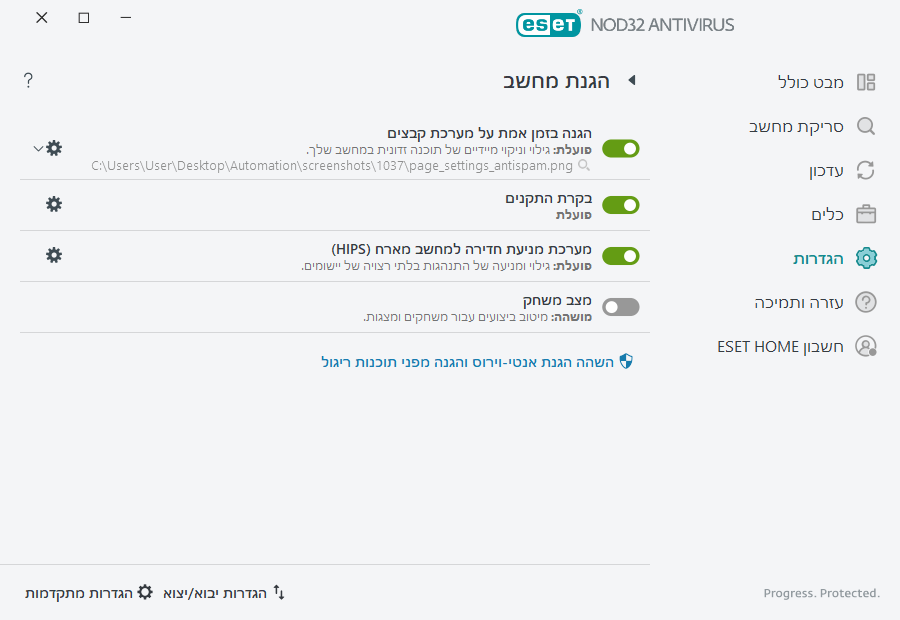Viewport: 900px width, 620px height.
Task: Enable מצב משחק (gamer mode)
Action: 620,307
